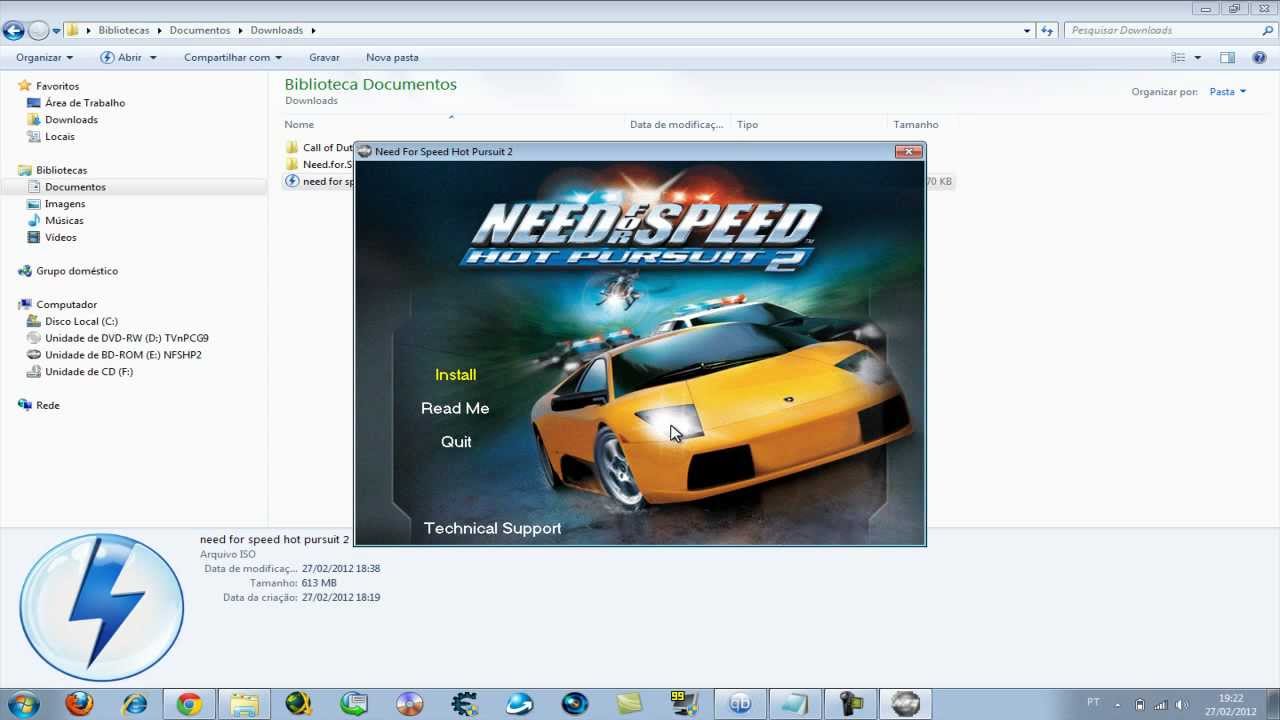Viewport: 1280px width, 720px height.
Task: Sort by the Nome column header
Action: click(x=299, y=125)
